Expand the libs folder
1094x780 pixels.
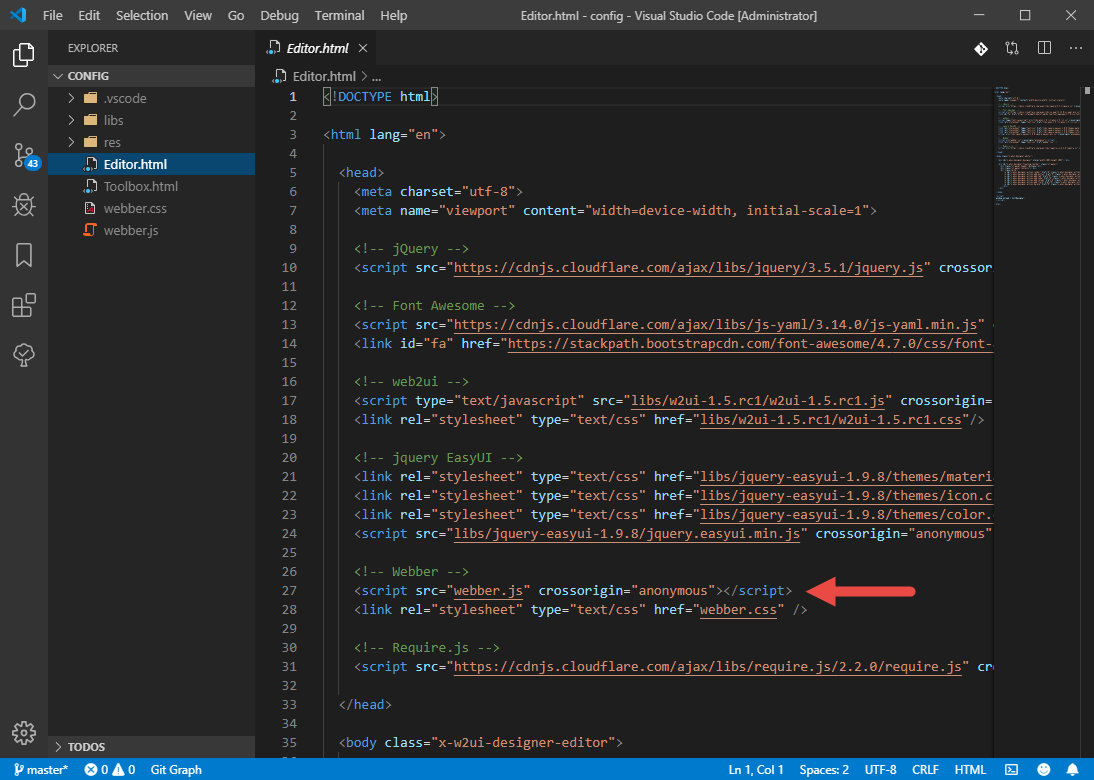[151, 120]
